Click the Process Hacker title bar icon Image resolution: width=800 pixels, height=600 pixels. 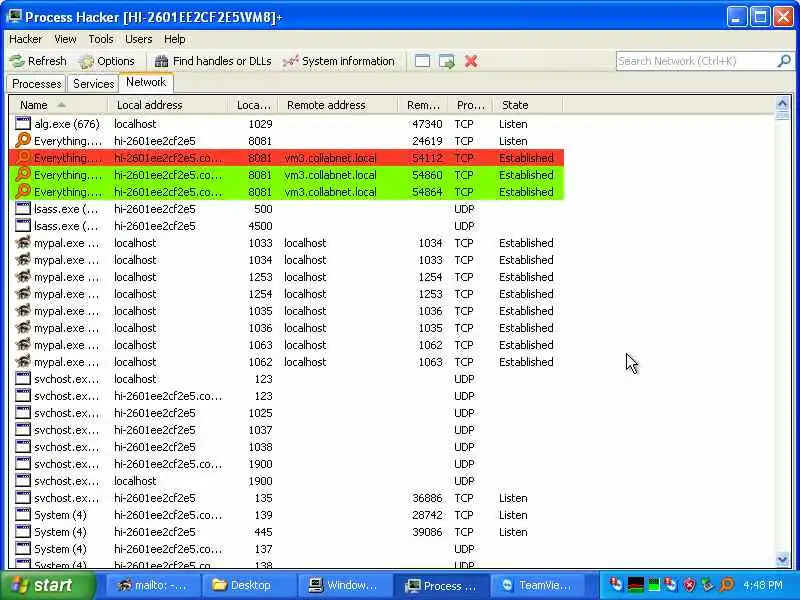pos(14,17)
